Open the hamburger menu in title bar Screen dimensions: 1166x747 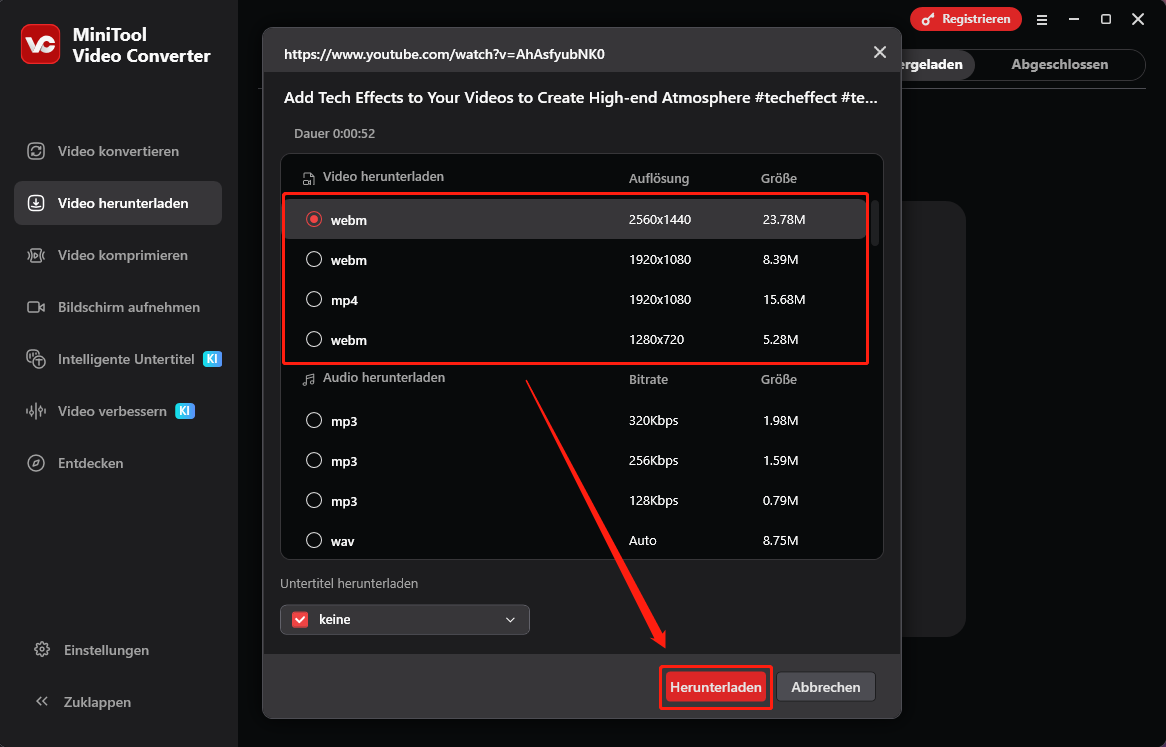(x=1042, y=20)
